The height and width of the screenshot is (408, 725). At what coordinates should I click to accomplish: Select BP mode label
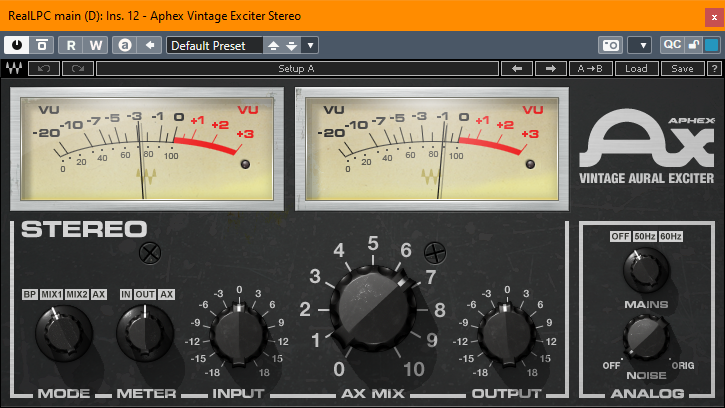tap(30, 294)
